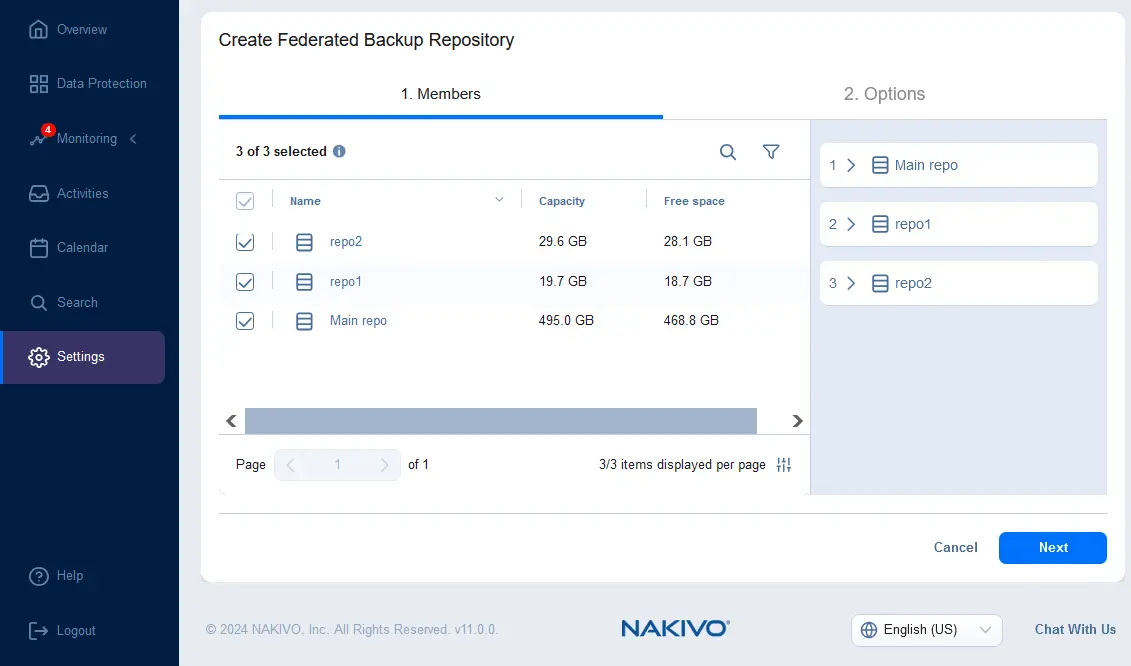Go to previous page arrow in pagination

tap(290, 465)
